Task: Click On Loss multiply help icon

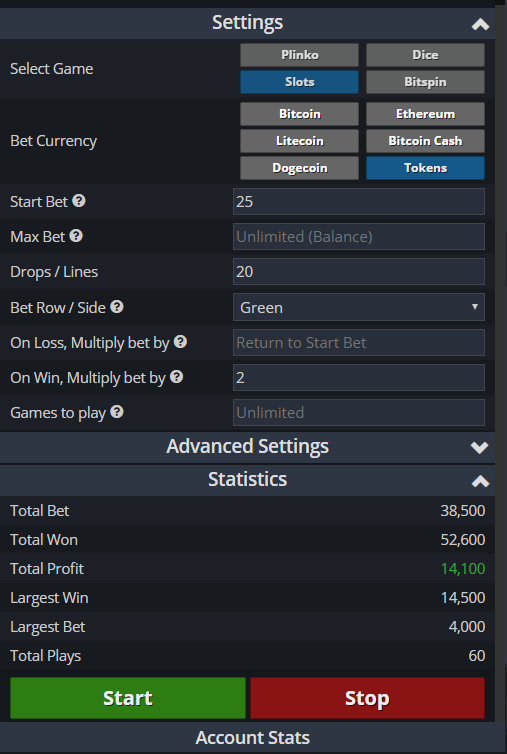Action: coord(180,342)
